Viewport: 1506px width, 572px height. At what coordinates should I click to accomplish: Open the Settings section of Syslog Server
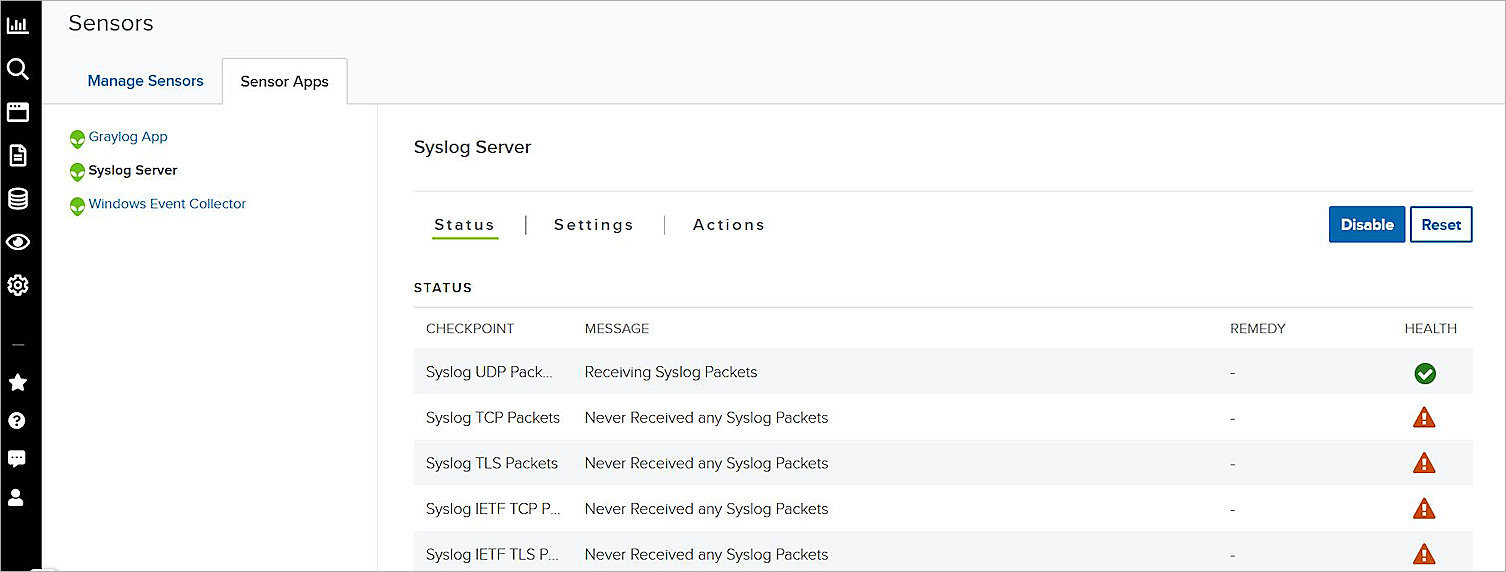[x=594, y=225]
